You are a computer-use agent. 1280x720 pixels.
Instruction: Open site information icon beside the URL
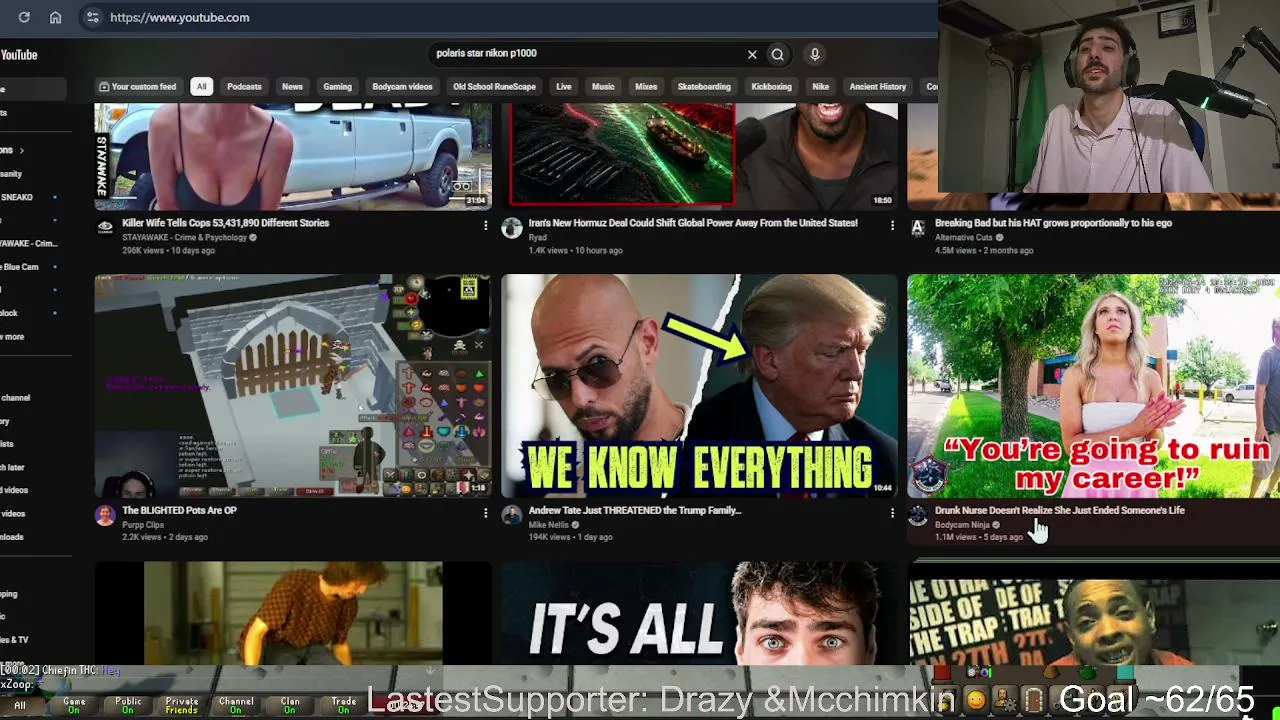click(x=93, y=17)
